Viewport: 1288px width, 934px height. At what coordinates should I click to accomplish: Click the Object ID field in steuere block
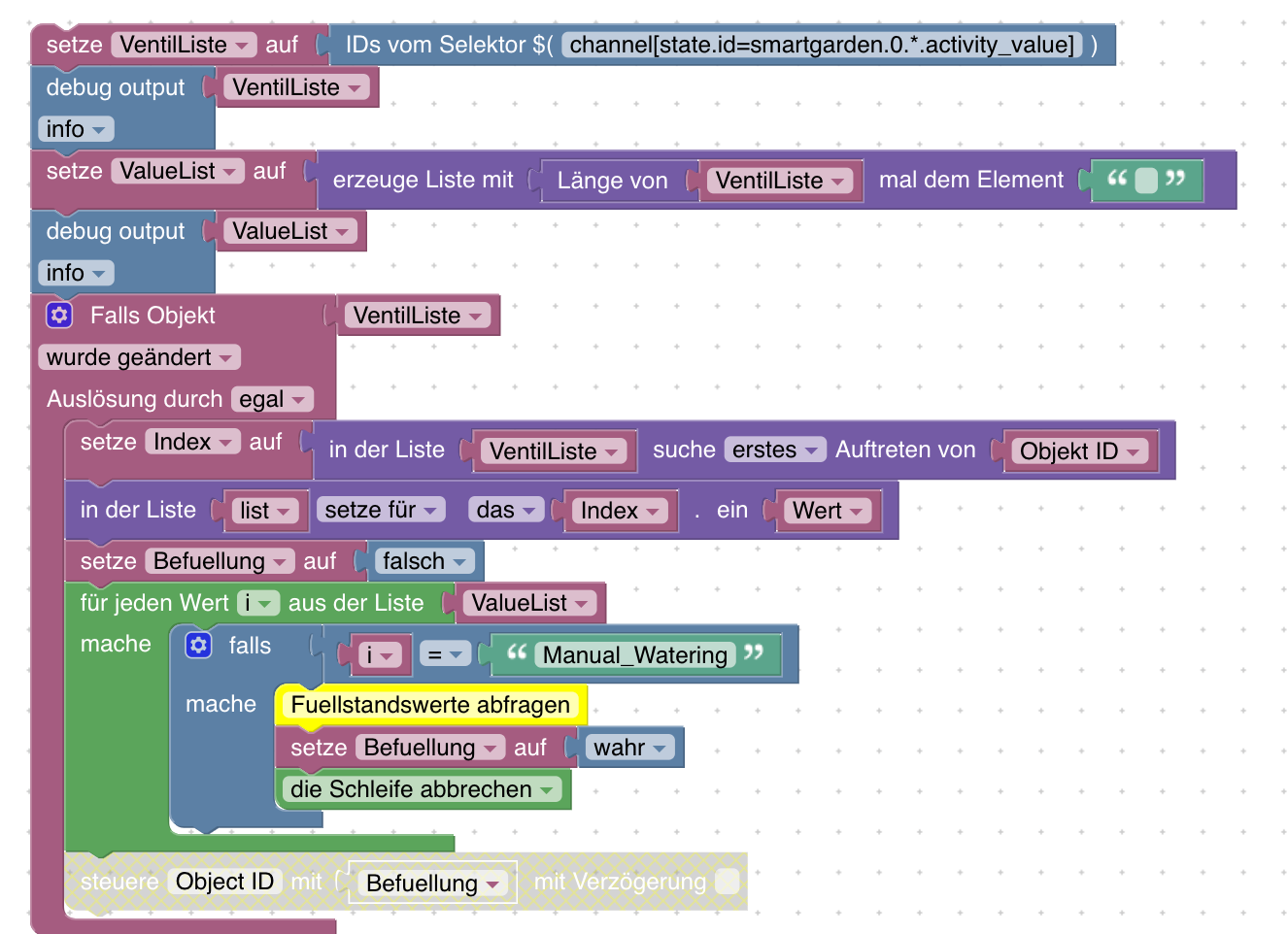224,882
